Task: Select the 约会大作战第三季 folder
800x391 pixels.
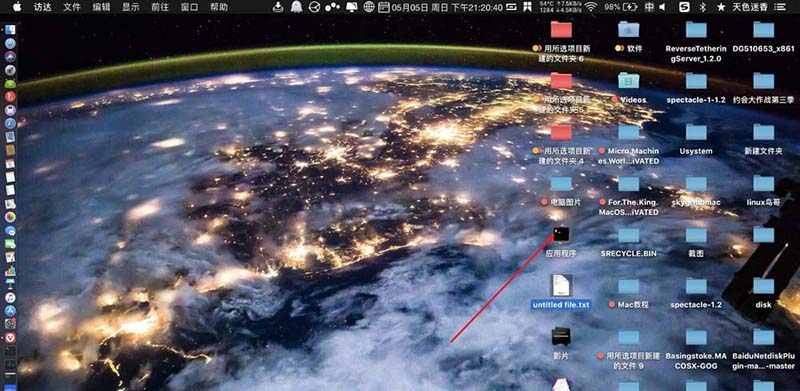Action: (764, 81)
